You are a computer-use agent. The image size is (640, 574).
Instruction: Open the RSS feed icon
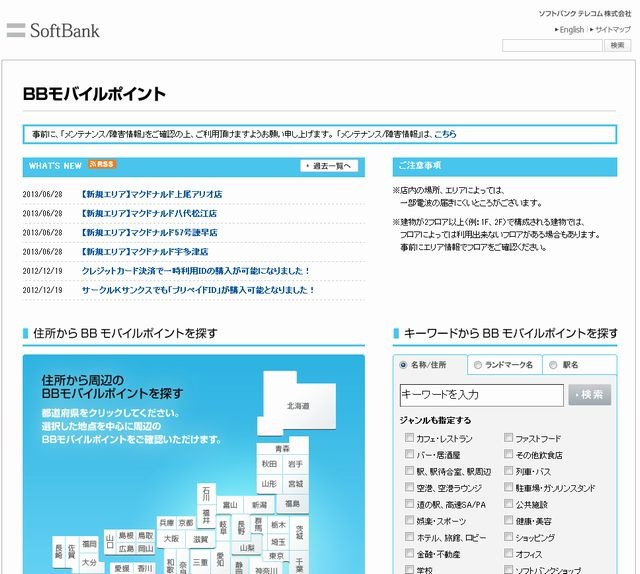[x=102, y=164]
